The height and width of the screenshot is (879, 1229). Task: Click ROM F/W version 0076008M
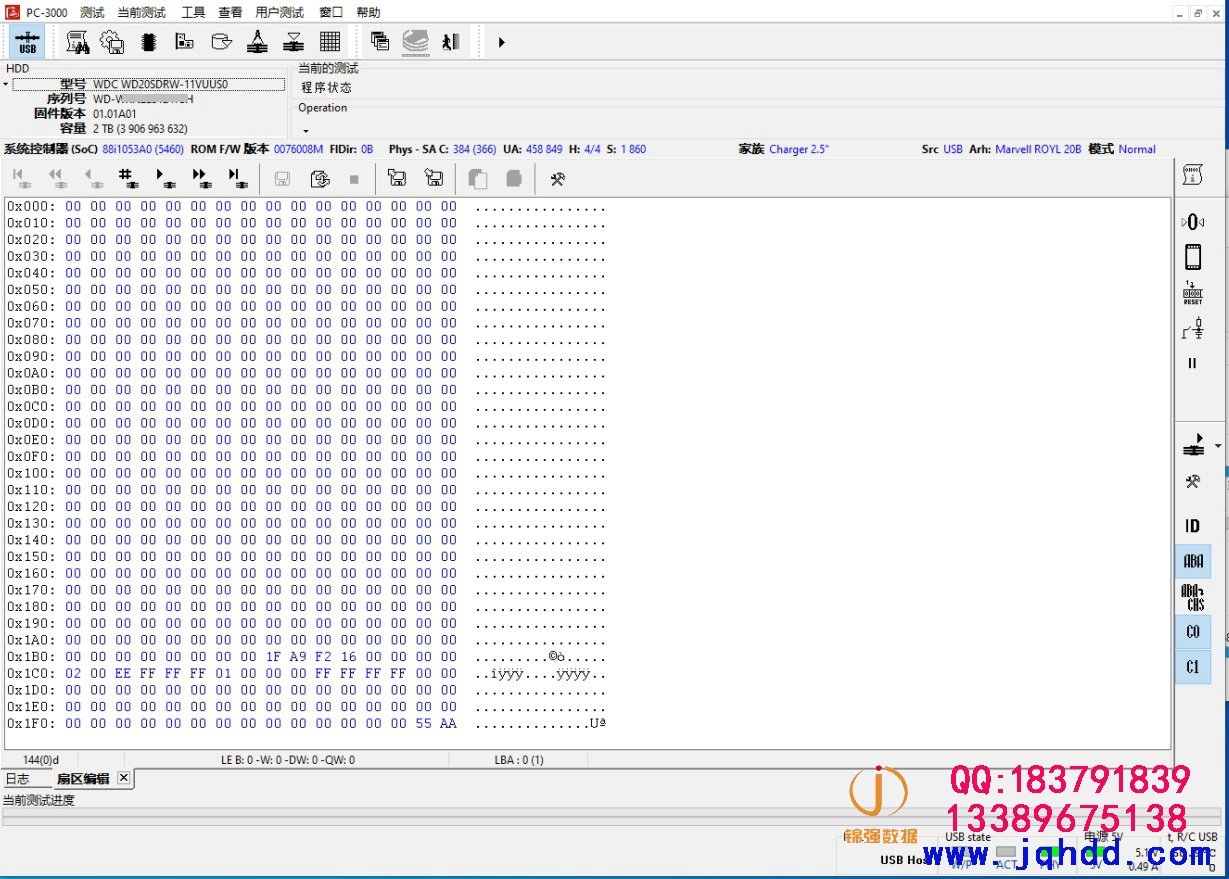[298, 149]
